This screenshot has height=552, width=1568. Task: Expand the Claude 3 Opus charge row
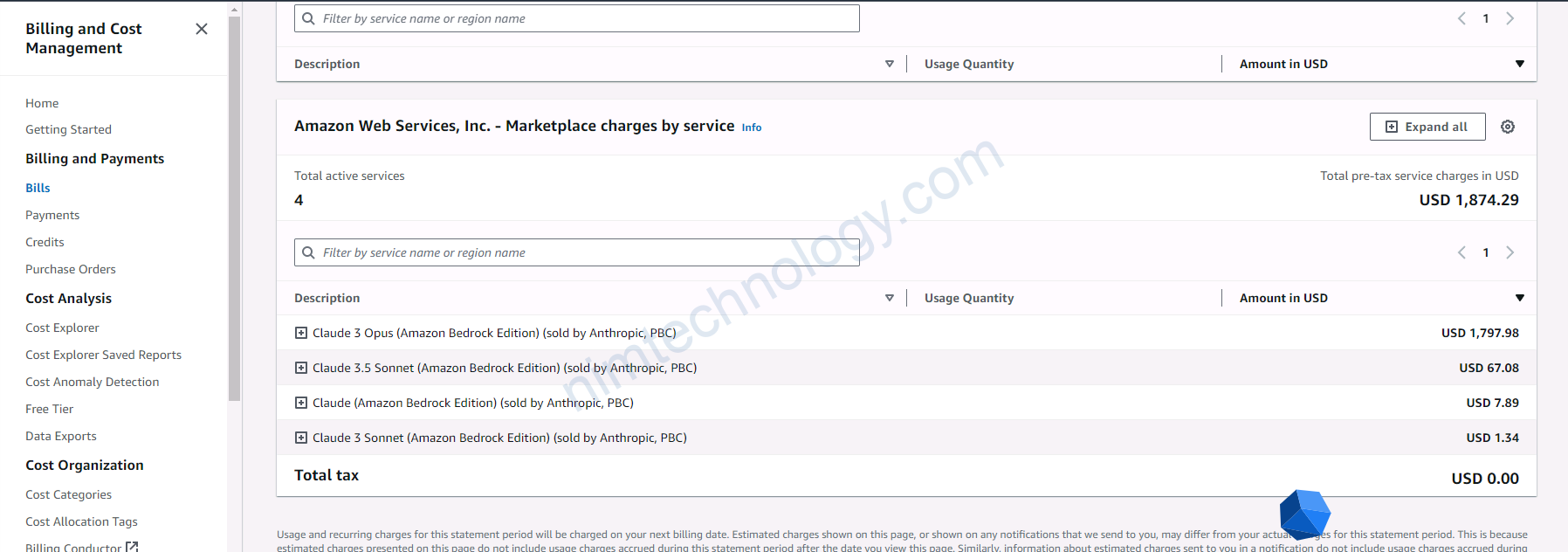(x=301, y=333)
